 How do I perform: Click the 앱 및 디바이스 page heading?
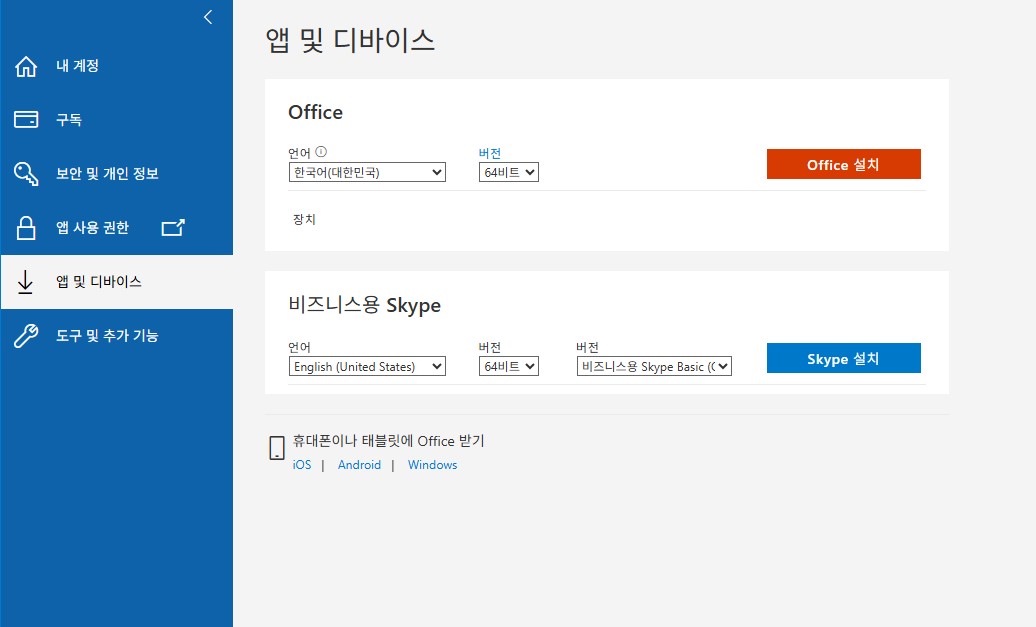click(350, 41)
